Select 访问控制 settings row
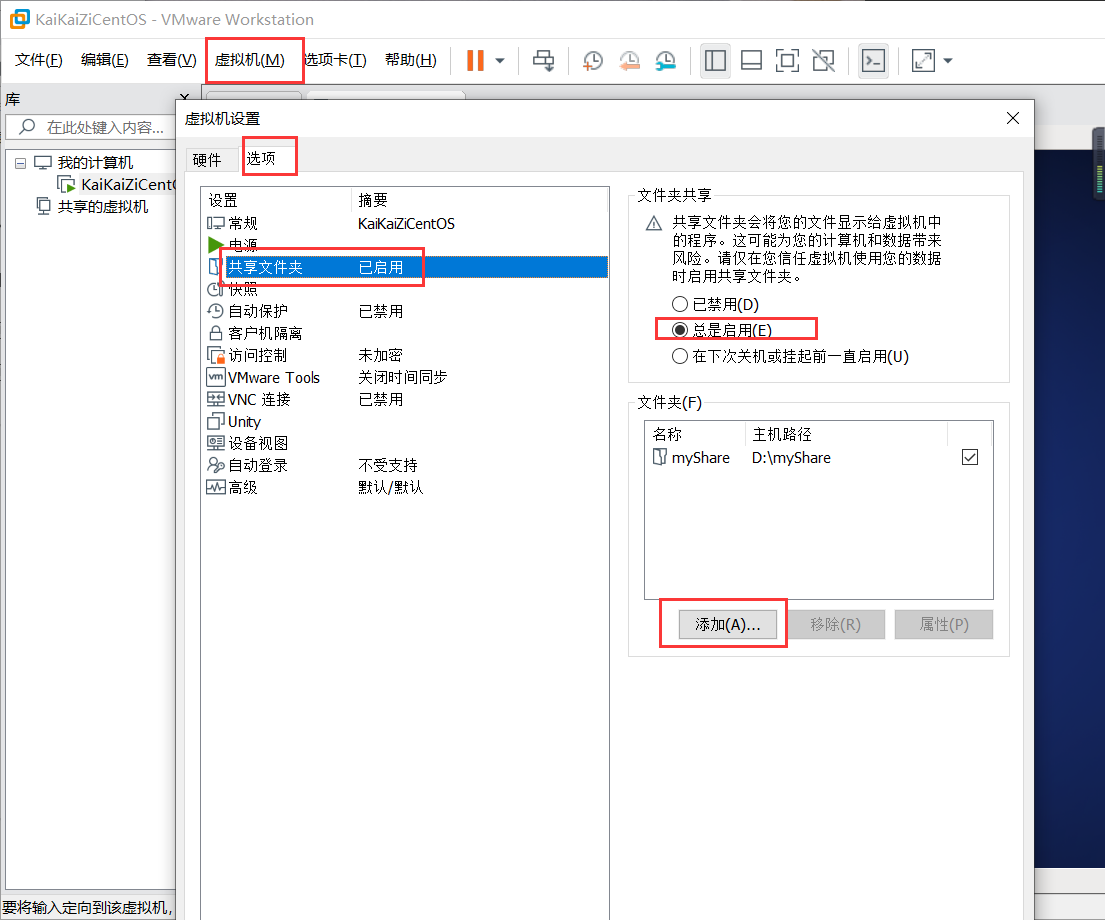The image size is (1105, 920). [404, 355]
